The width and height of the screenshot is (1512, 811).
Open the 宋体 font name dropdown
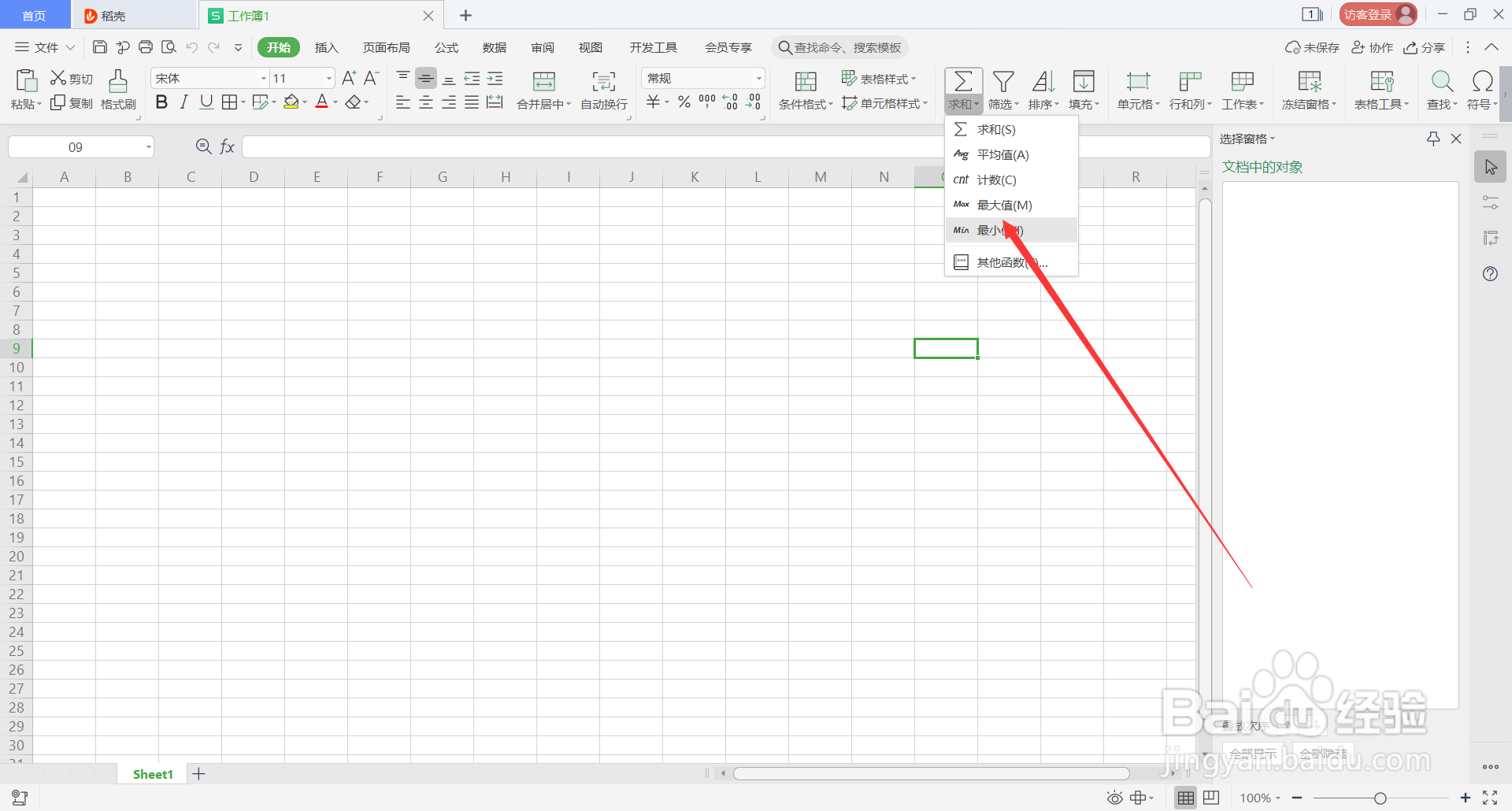(x=263, y=77)
